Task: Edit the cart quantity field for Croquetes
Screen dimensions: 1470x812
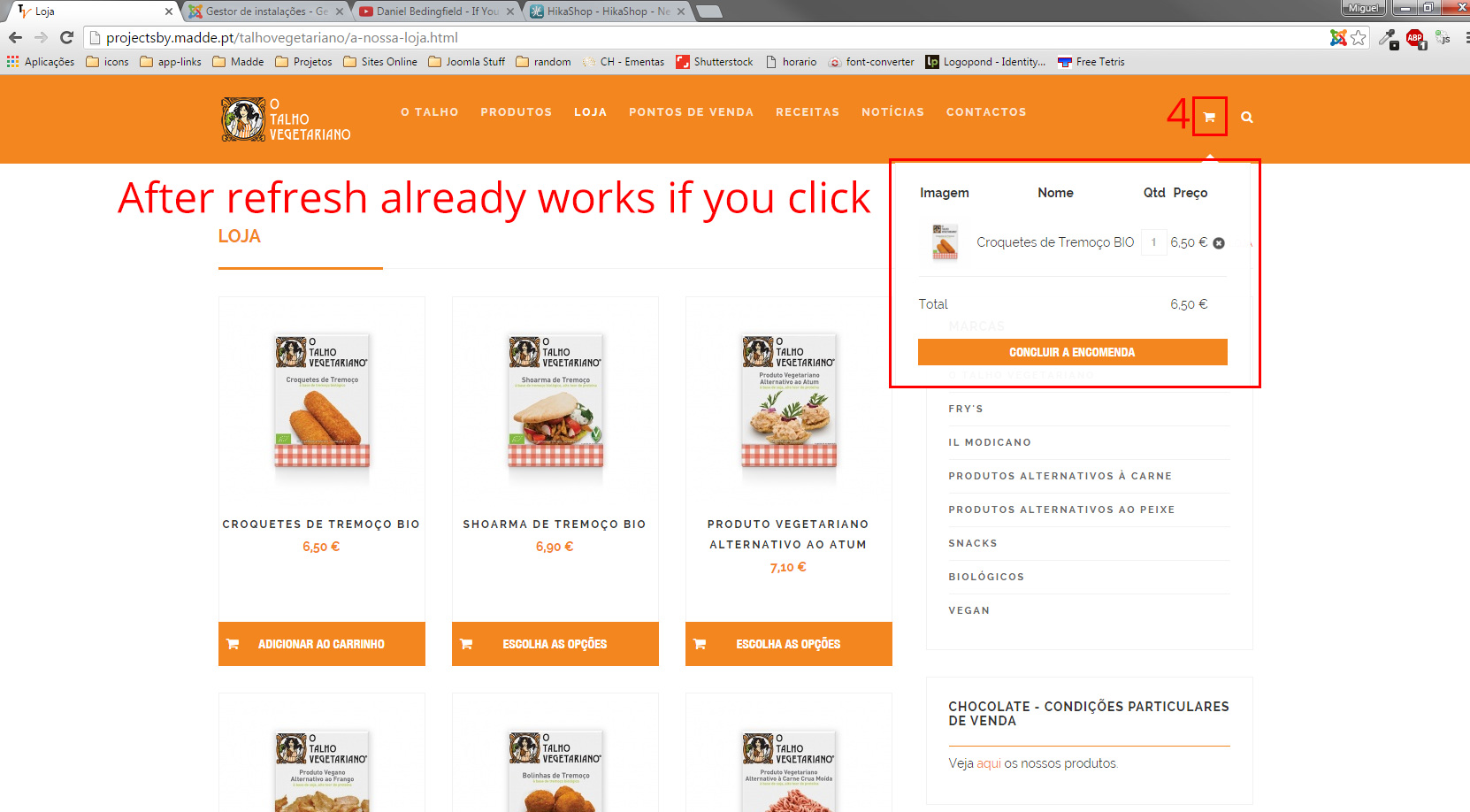Action: pos(1153,242)
